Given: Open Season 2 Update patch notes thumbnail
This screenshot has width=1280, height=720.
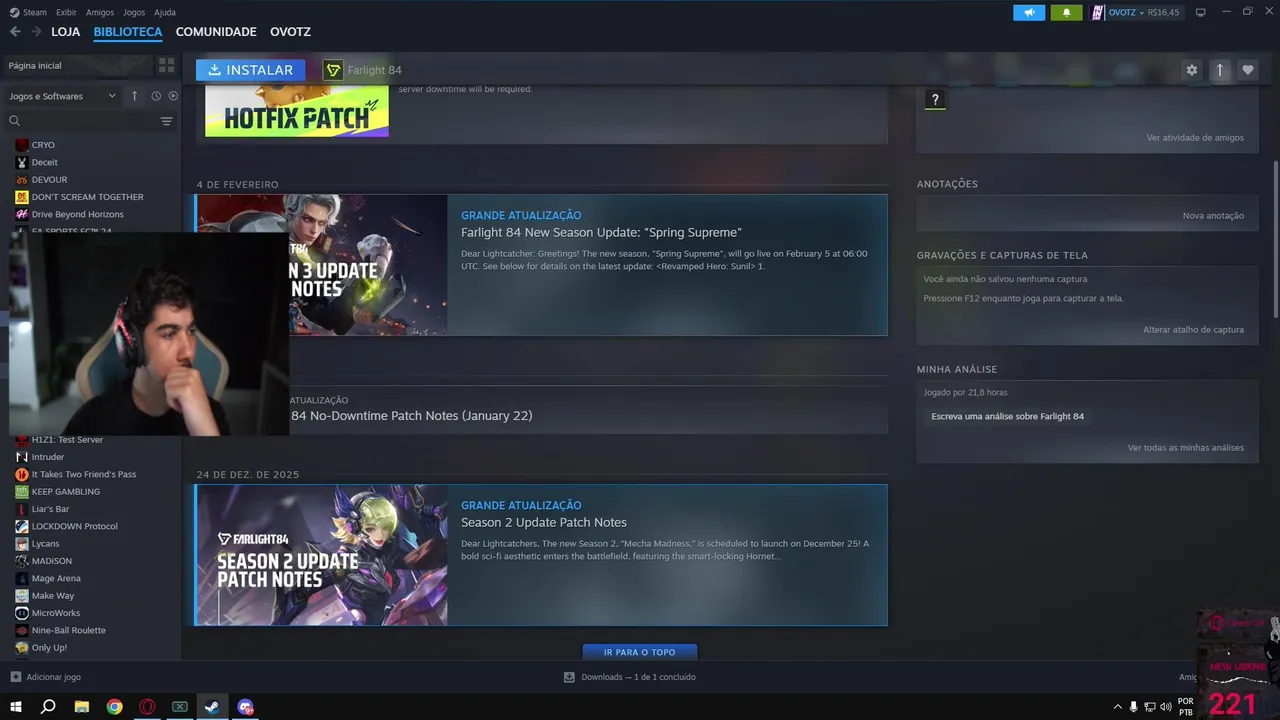Looking at the screenshot, I should click(x=322, y=555).
